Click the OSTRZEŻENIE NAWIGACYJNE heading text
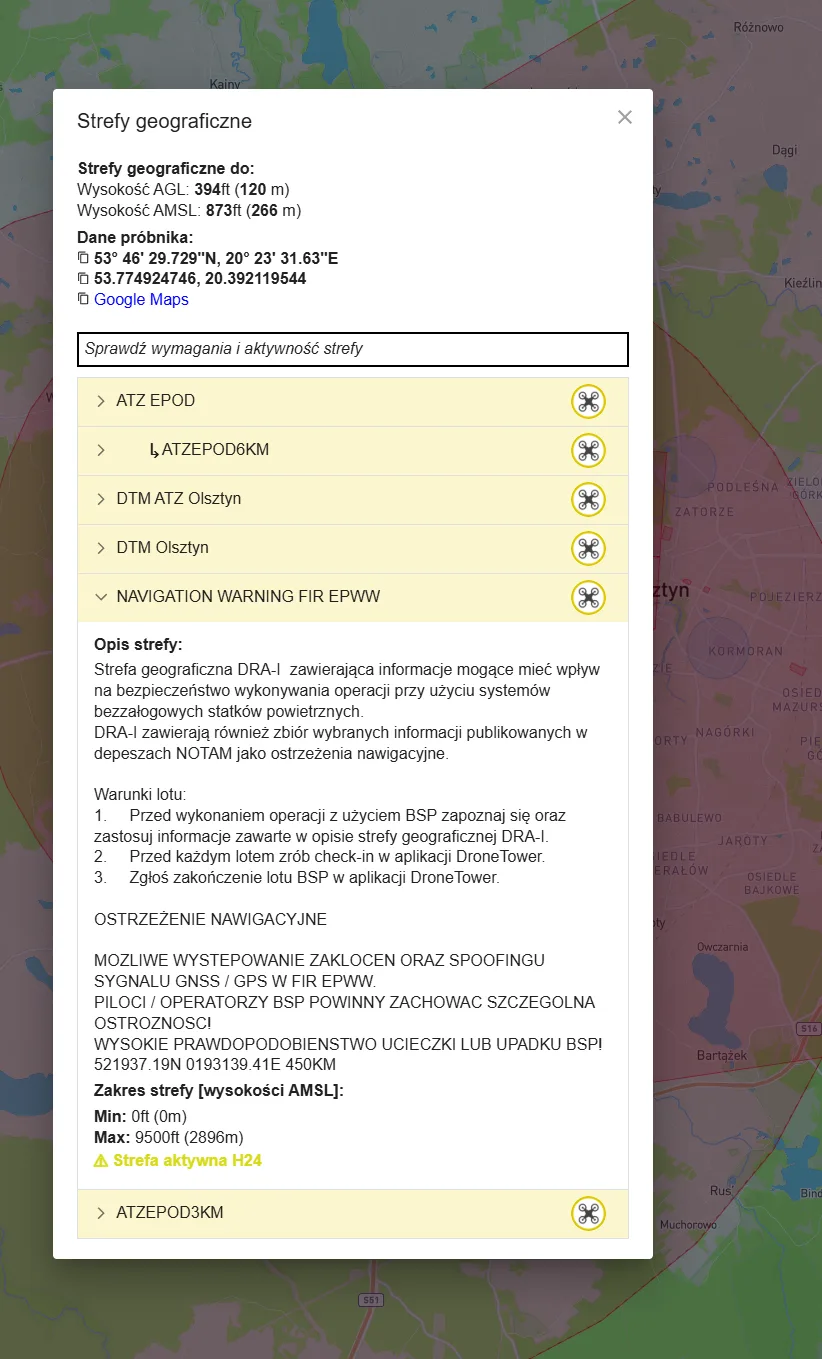The image size is (822, 1359). (x=210, y=919)
